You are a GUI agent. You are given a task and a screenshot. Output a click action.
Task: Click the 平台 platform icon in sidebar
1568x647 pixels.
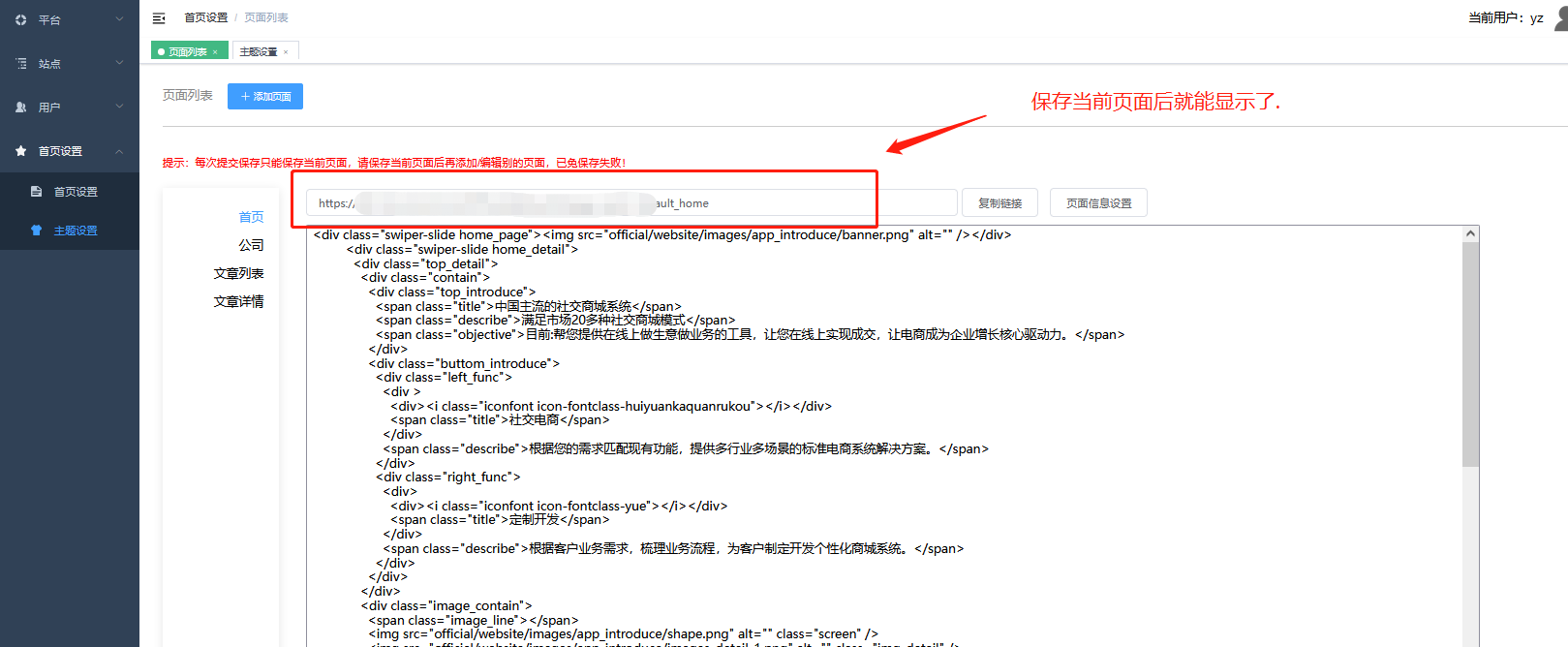[x=21, y=19]
